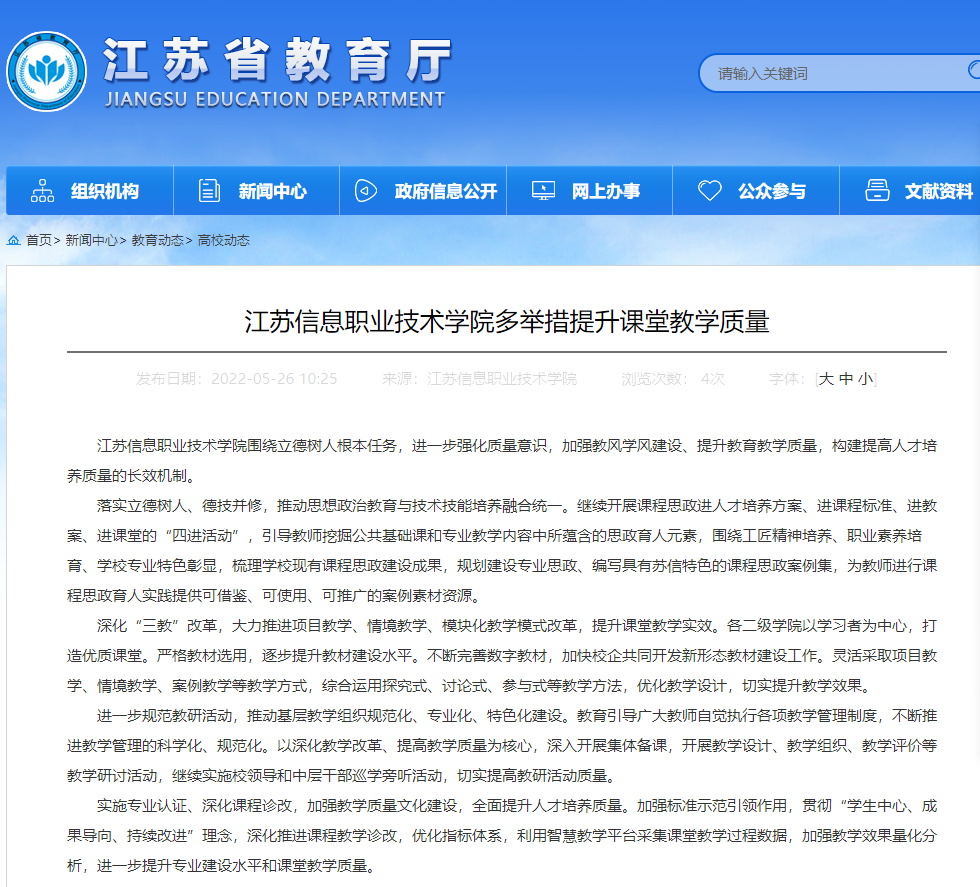Open the 公众参与 menu

[756, 191]
